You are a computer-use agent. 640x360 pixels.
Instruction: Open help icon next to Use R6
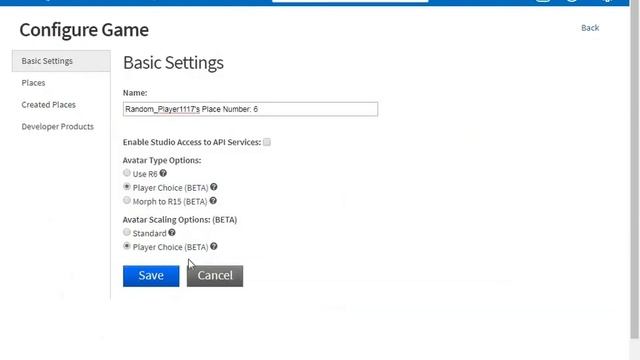(163, 173)
